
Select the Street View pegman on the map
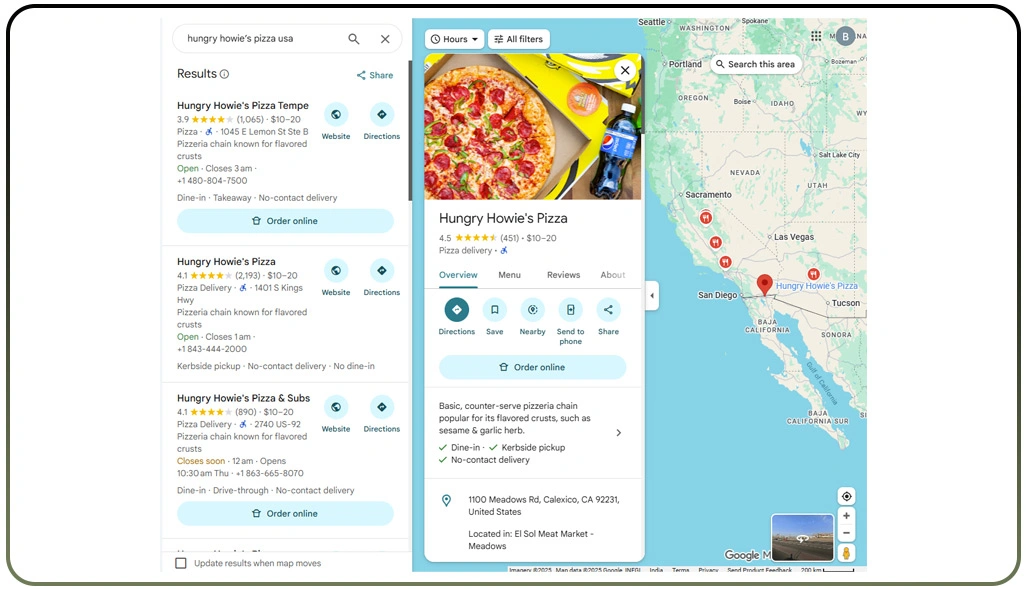[846, 552]
